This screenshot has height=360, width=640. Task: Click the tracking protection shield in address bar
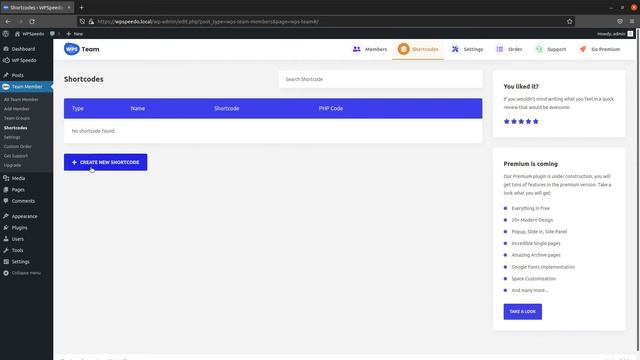tap(82, 21)
